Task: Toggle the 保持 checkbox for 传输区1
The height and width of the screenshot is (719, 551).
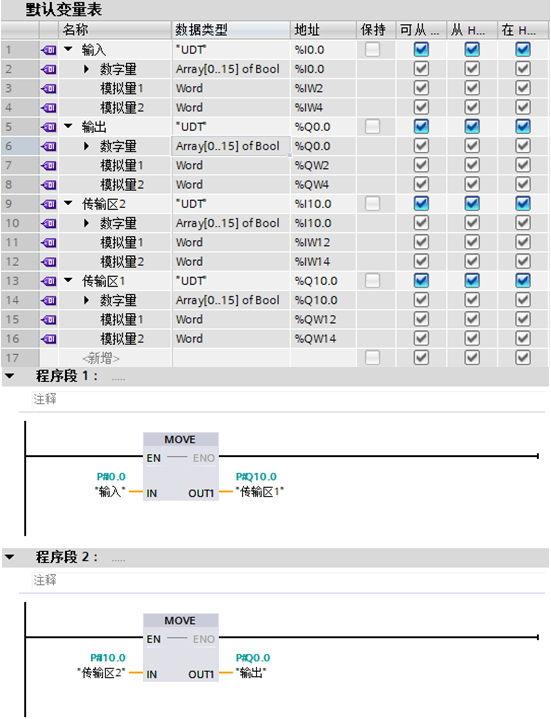Action: 372,281
